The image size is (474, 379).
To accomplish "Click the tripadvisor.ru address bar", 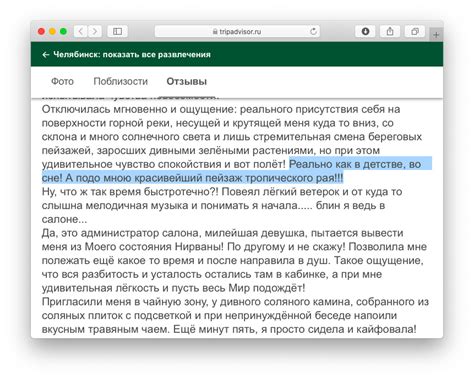I will pos(237,31).
